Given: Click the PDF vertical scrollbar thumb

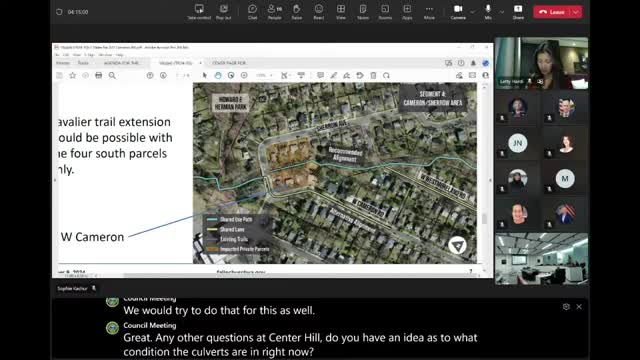Looking at the screenshot, I should point(484,219).
